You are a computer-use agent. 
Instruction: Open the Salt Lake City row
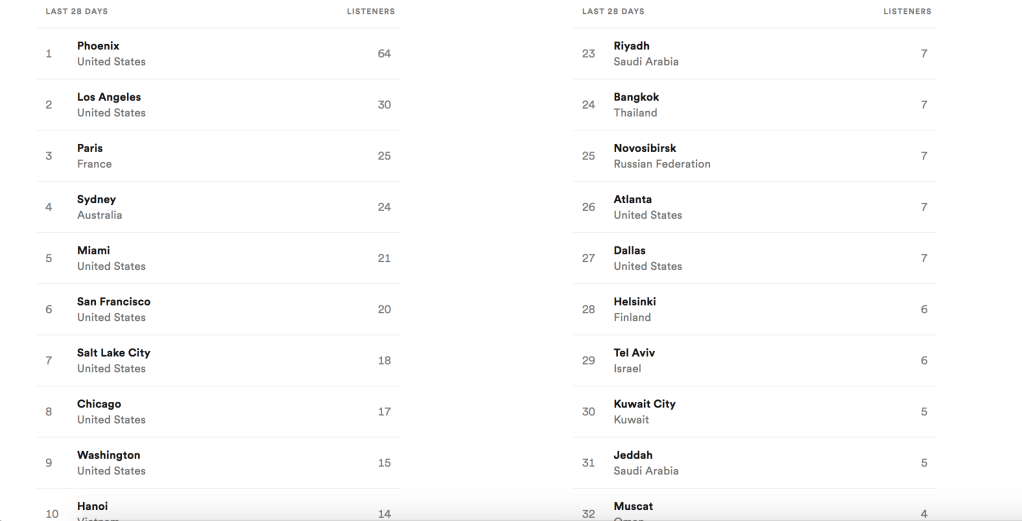tap(218, 360)
